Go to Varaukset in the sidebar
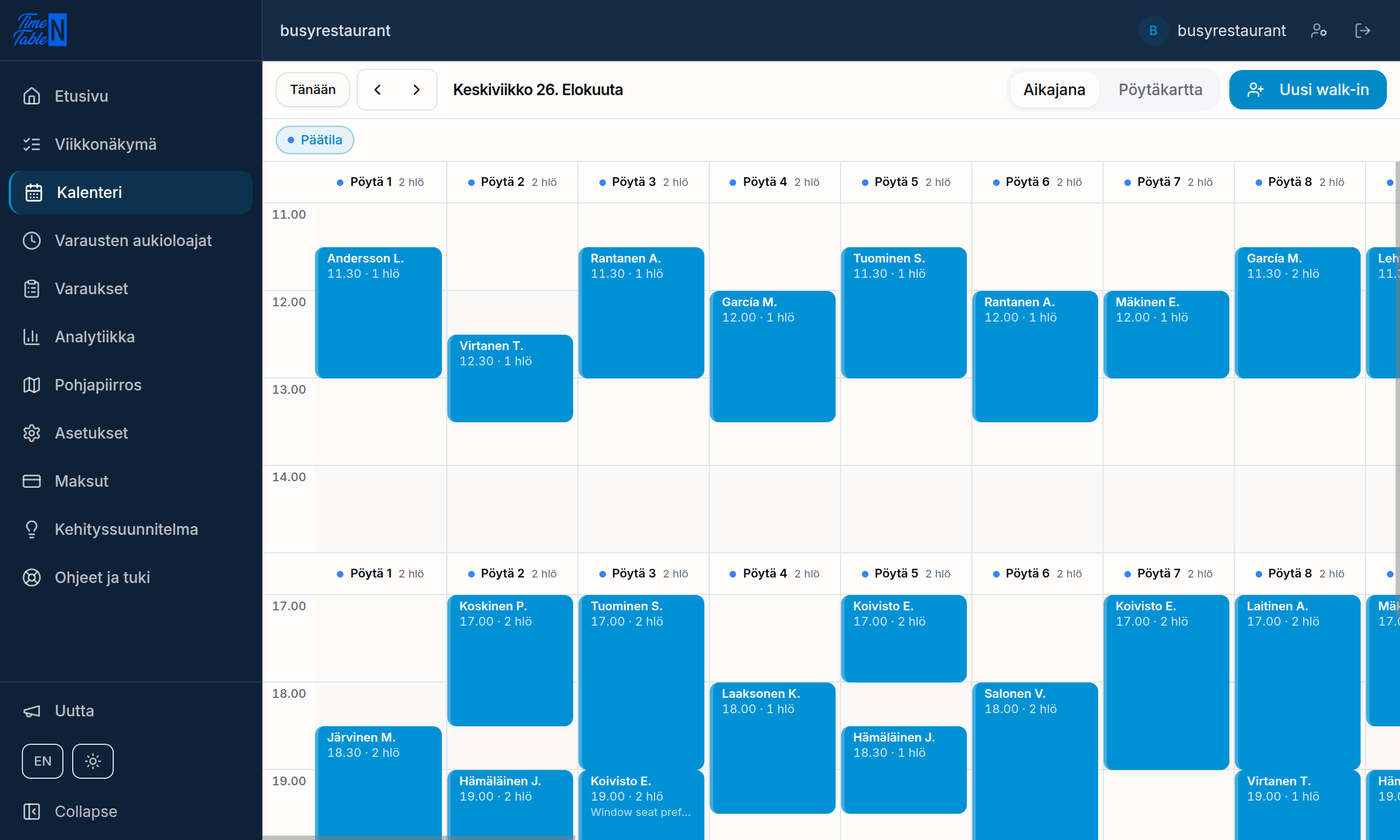This screenshot has height=840, width=1400. click(x=131, y=289)
